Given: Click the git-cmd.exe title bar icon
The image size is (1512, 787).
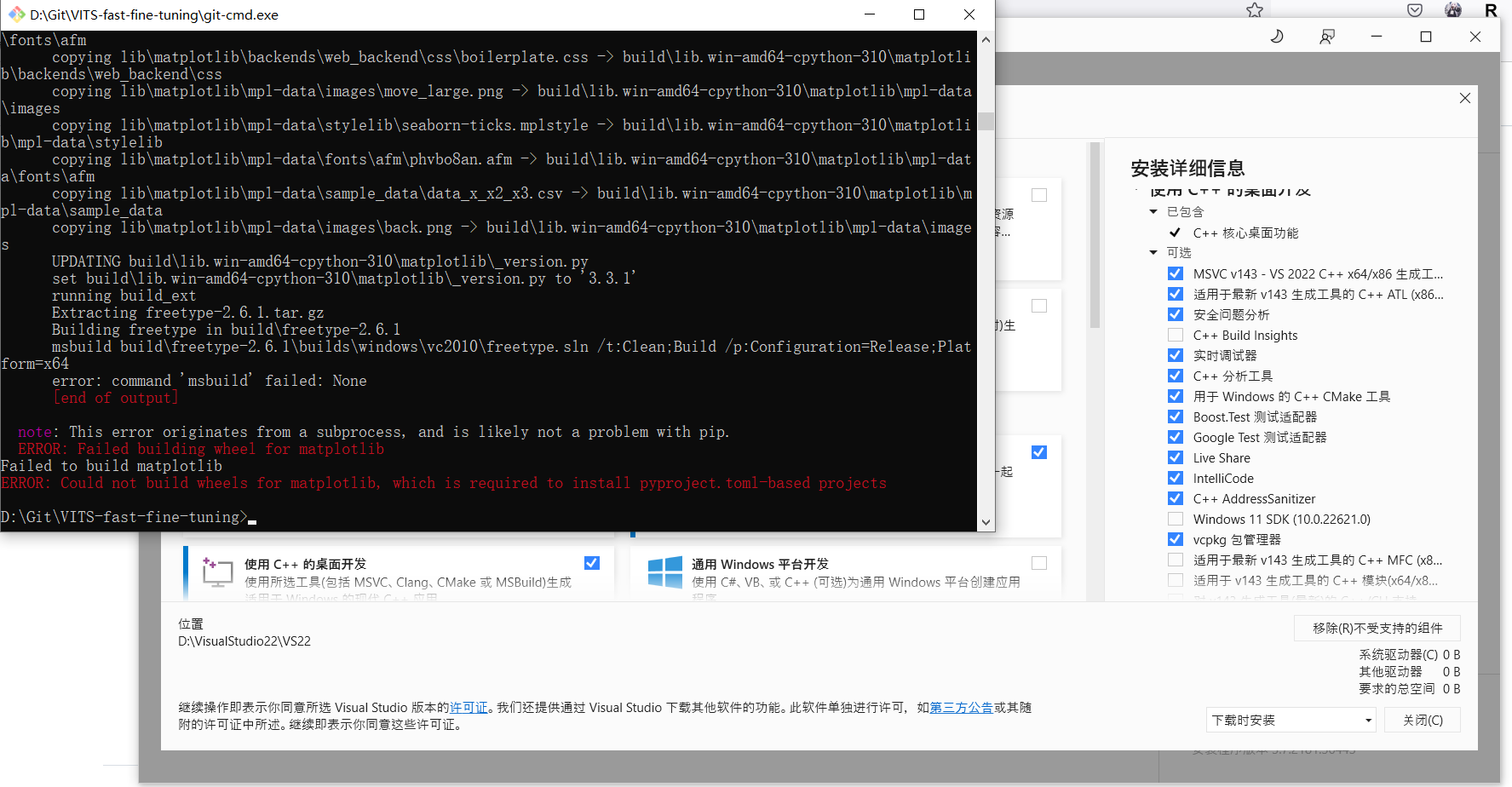Looking at the screenshot, I should pos(16,14).
